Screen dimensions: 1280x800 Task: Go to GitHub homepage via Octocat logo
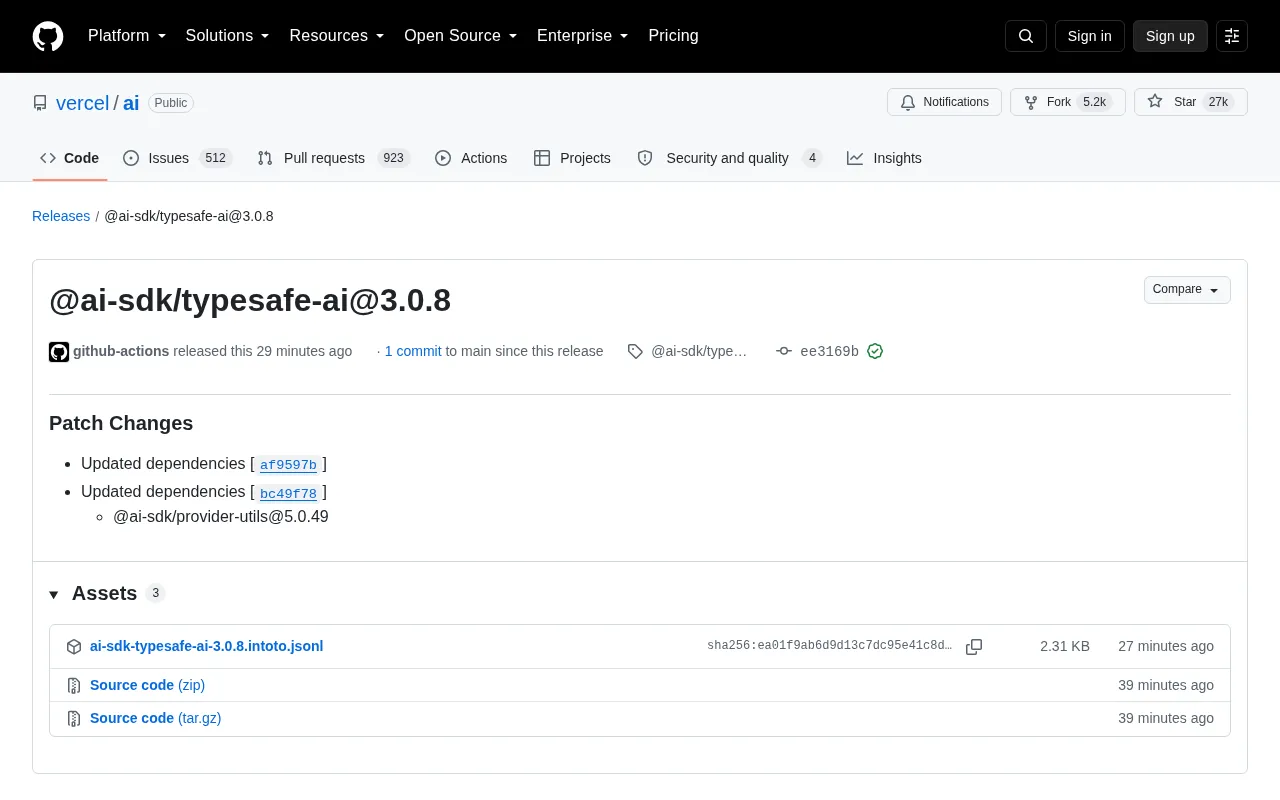tap(48, 36)
